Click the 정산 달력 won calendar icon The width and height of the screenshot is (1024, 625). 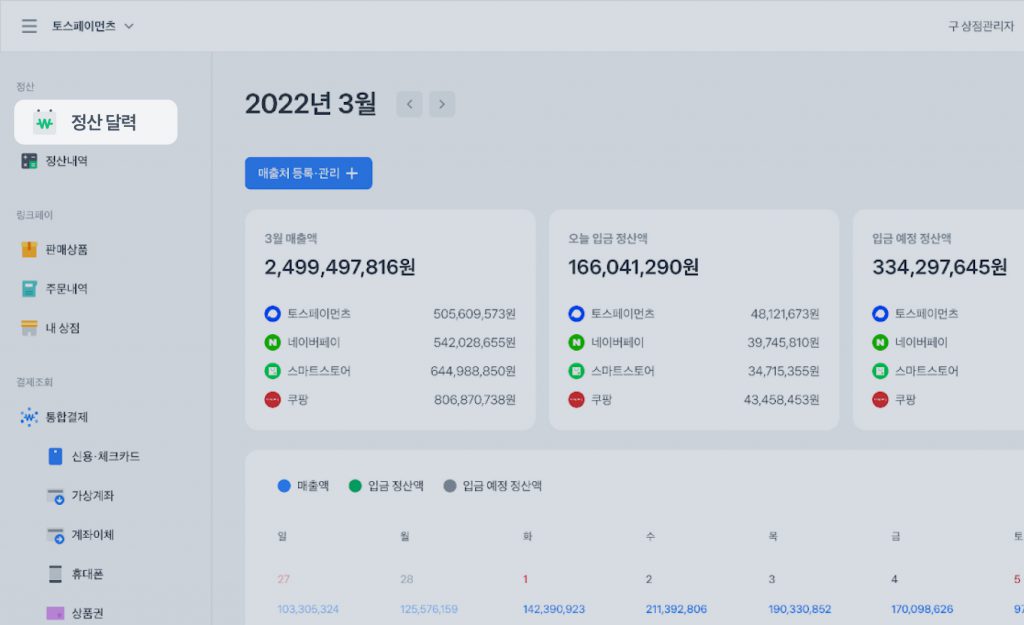(44, 121)
